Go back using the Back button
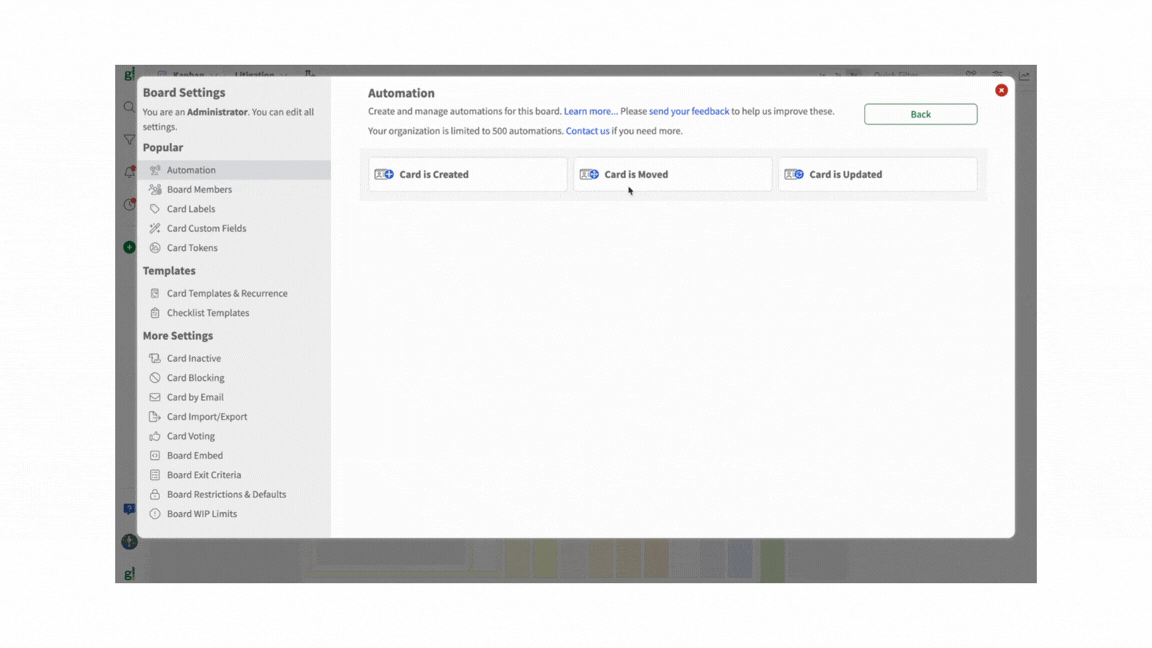 [921, 114]
